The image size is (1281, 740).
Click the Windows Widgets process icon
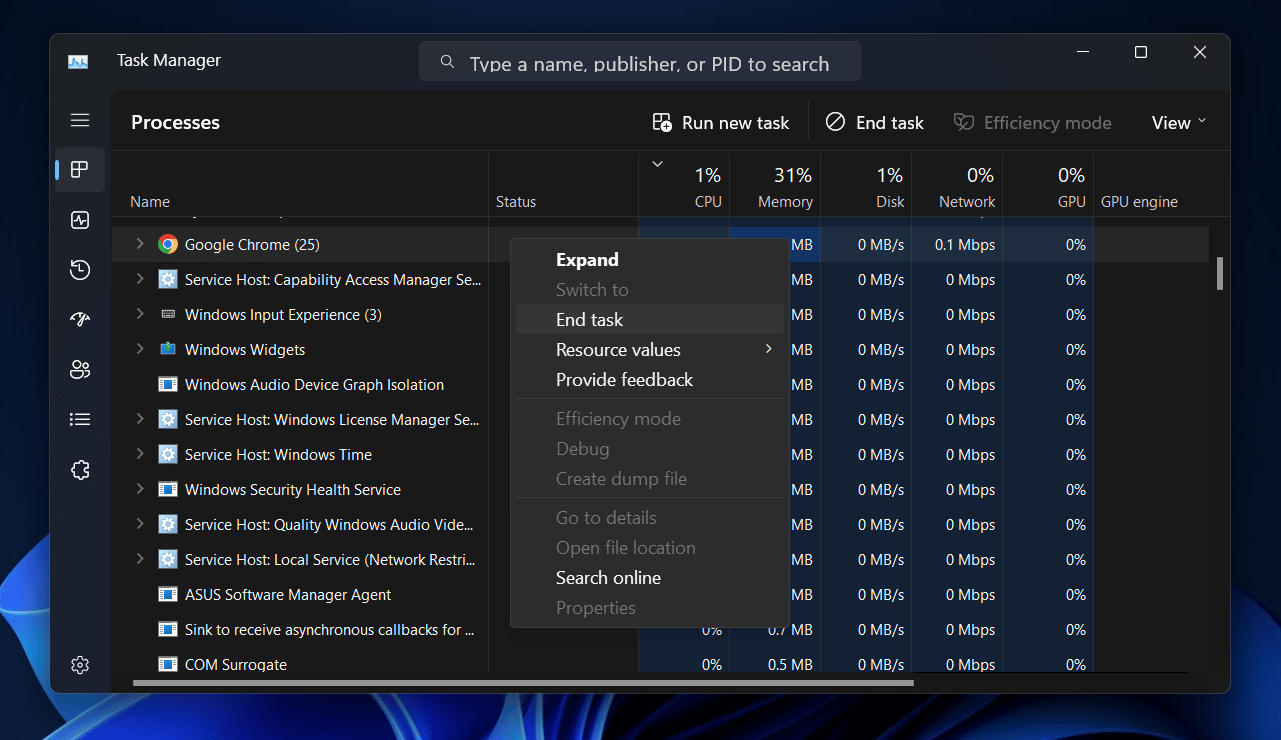168,350
